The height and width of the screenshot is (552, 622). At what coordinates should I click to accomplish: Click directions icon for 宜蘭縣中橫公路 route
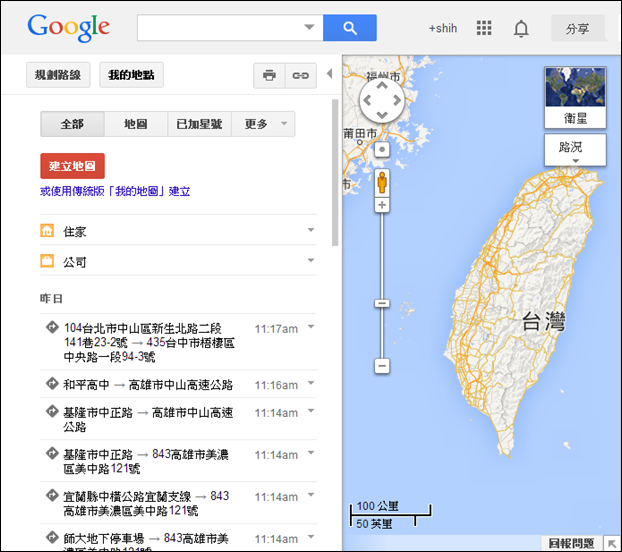tap(52, 495)
